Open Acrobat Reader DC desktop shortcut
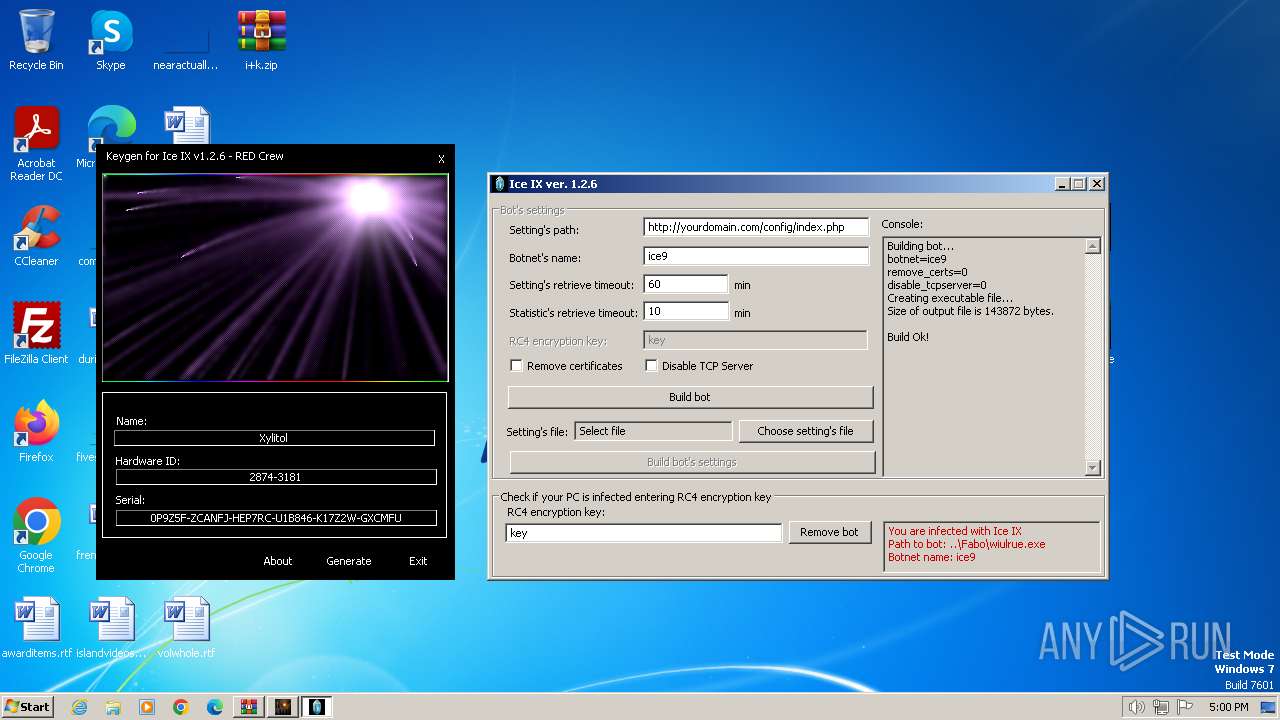 (36, 145)
